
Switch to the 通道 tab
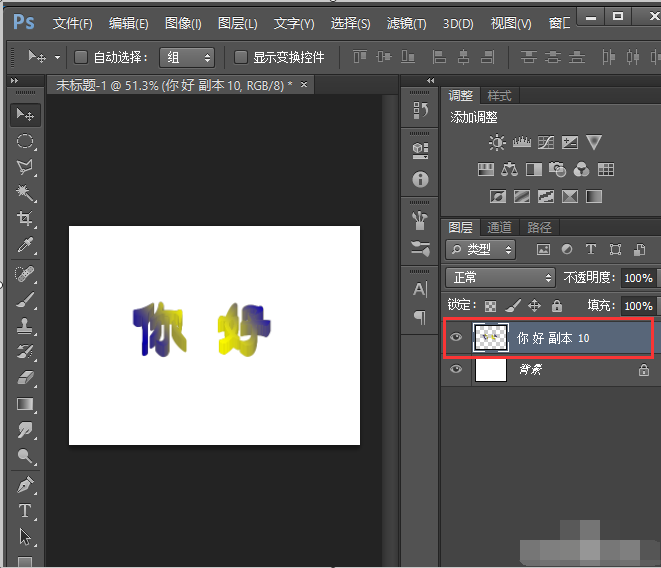(500, 227)
